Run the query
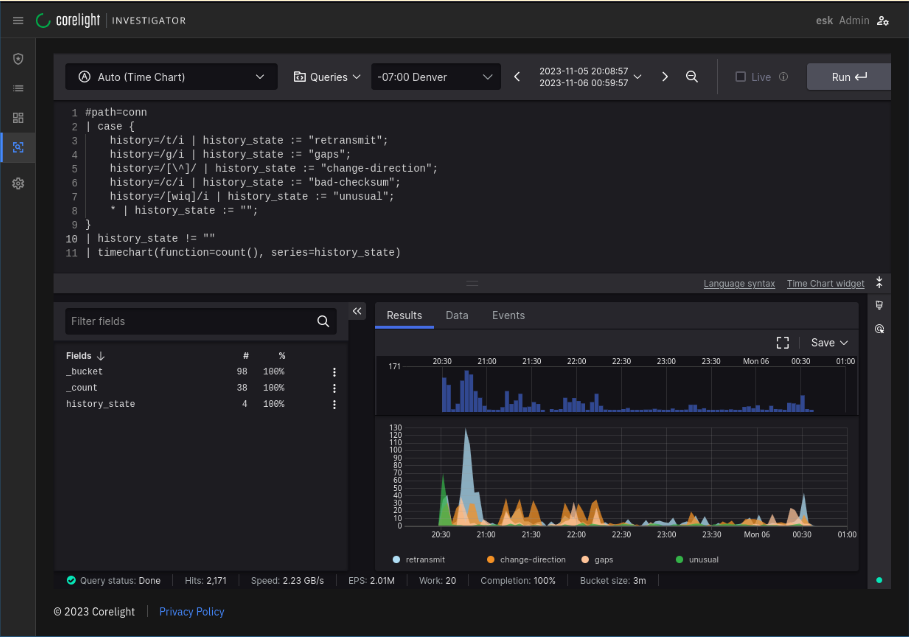Screen dimensions: 909x637 point(848,77)
